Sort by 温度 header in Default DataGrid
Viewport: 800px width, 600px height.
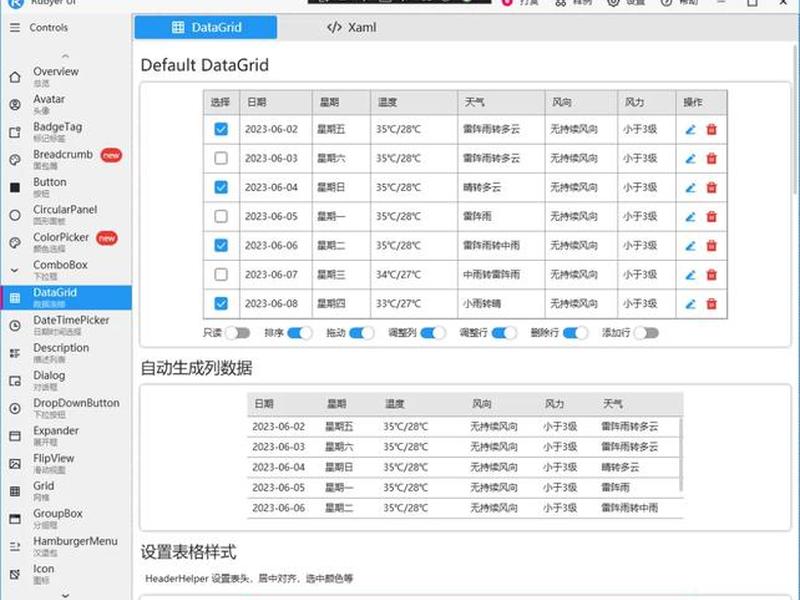(x=414, y=103)
